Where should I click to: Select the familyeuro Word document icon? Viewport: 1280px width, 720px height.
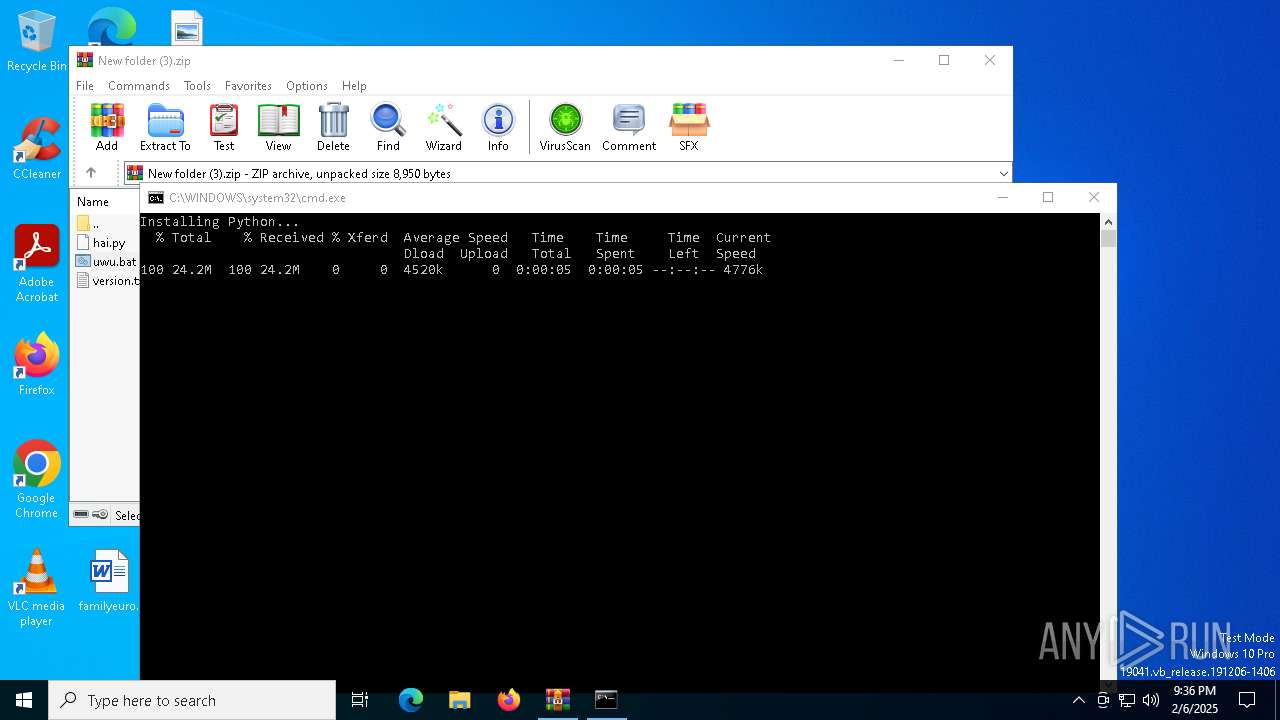[x=109, y=580]
